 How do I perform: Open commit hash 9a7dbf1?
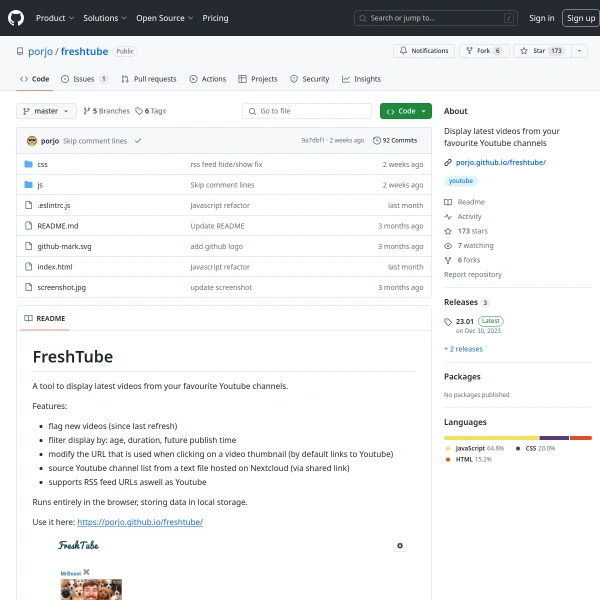pyautogui.click(x=313, y=140)
